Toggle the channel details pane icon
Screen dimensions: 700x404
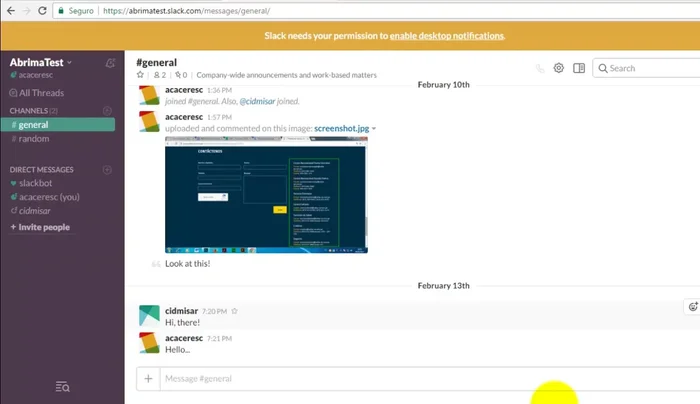[578, 68]
